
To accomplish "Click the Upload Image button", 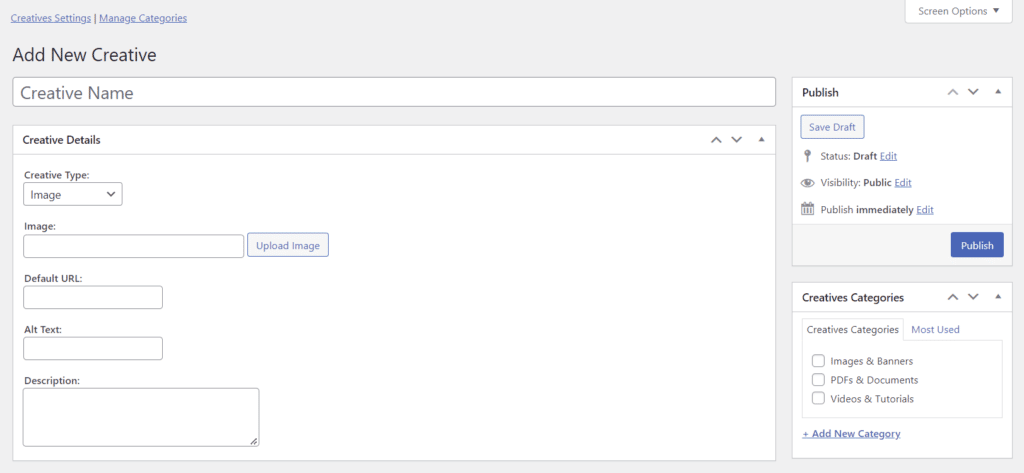I will (x=287, y=246).
